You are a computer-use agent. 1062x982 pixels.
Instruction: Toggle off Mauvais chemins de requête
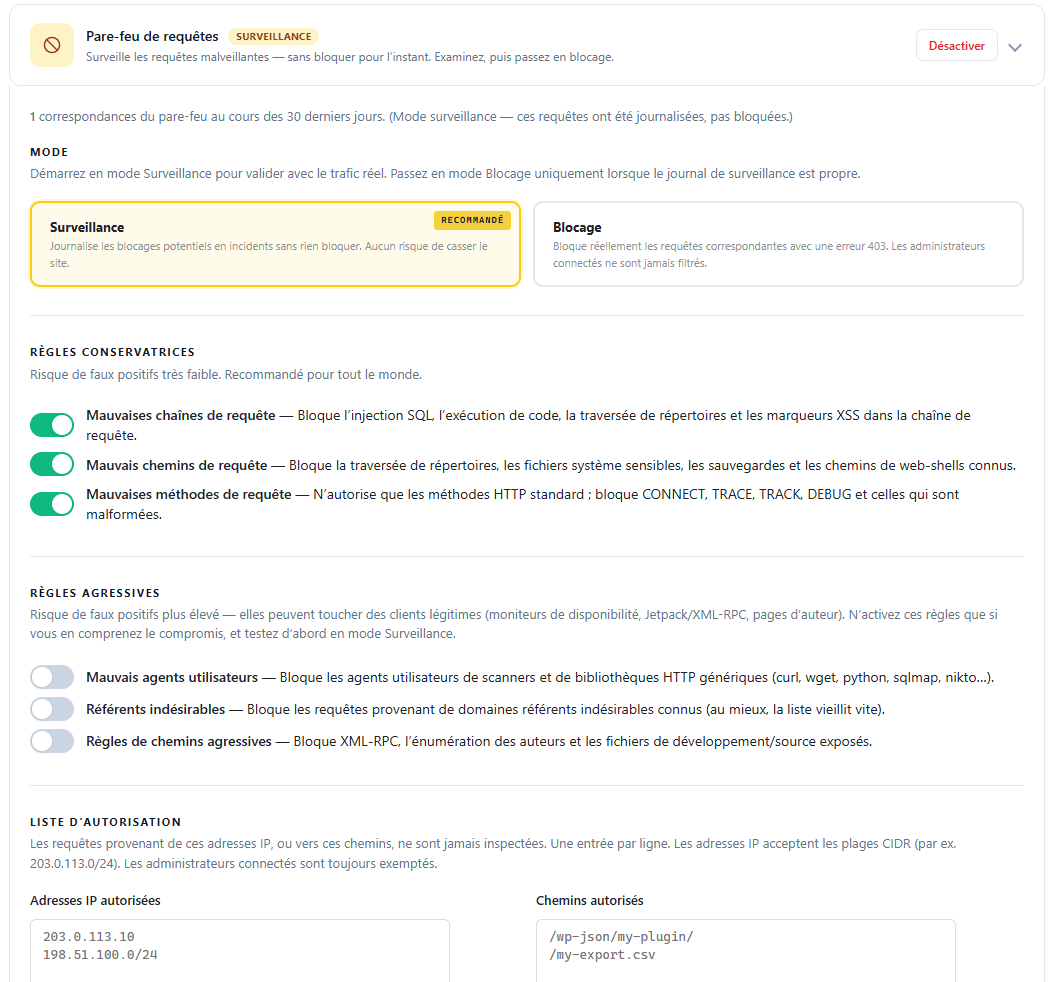click(52, 465)
